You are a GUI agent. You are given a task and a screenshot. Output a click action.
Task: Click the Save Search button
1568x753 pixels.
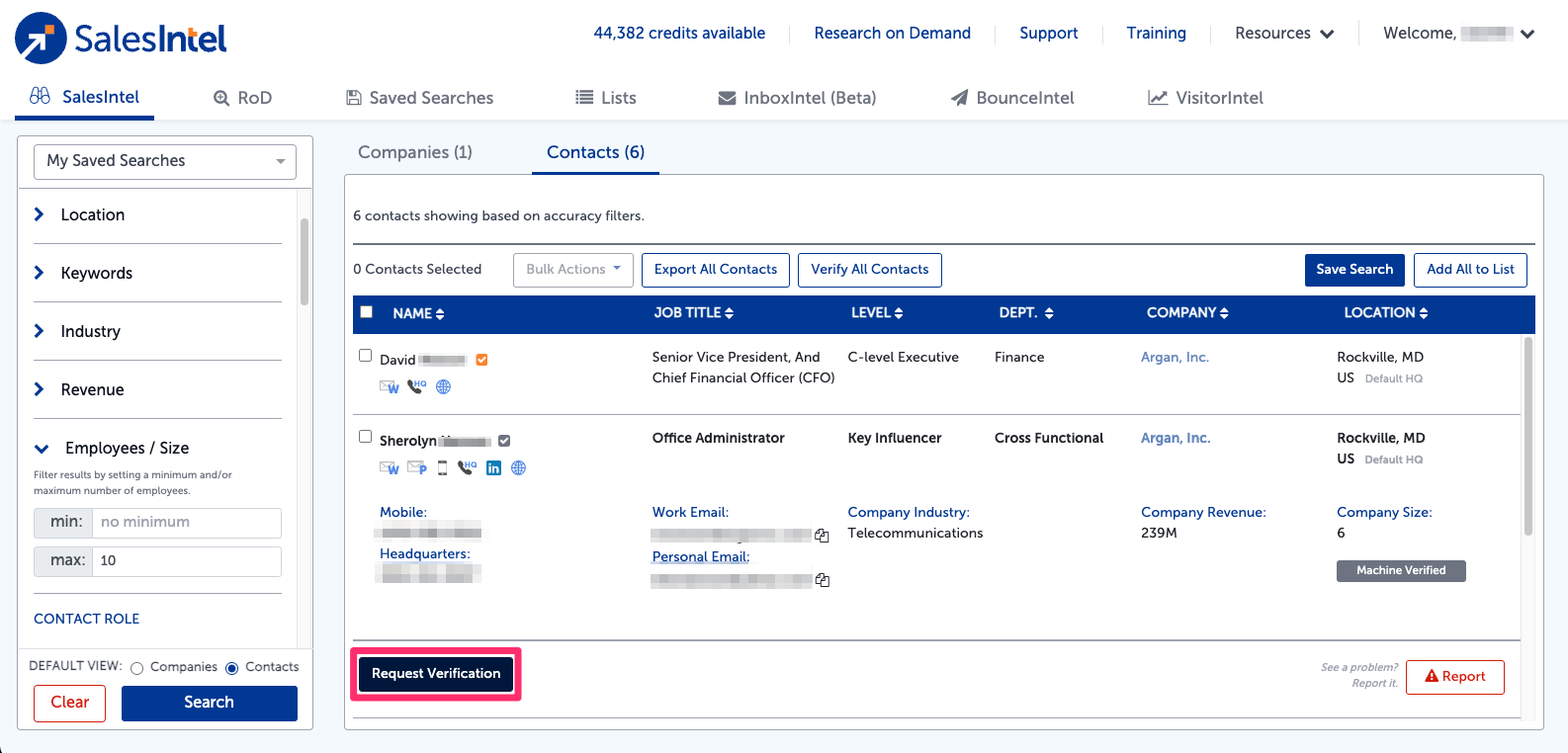(x=1354, y=270)
